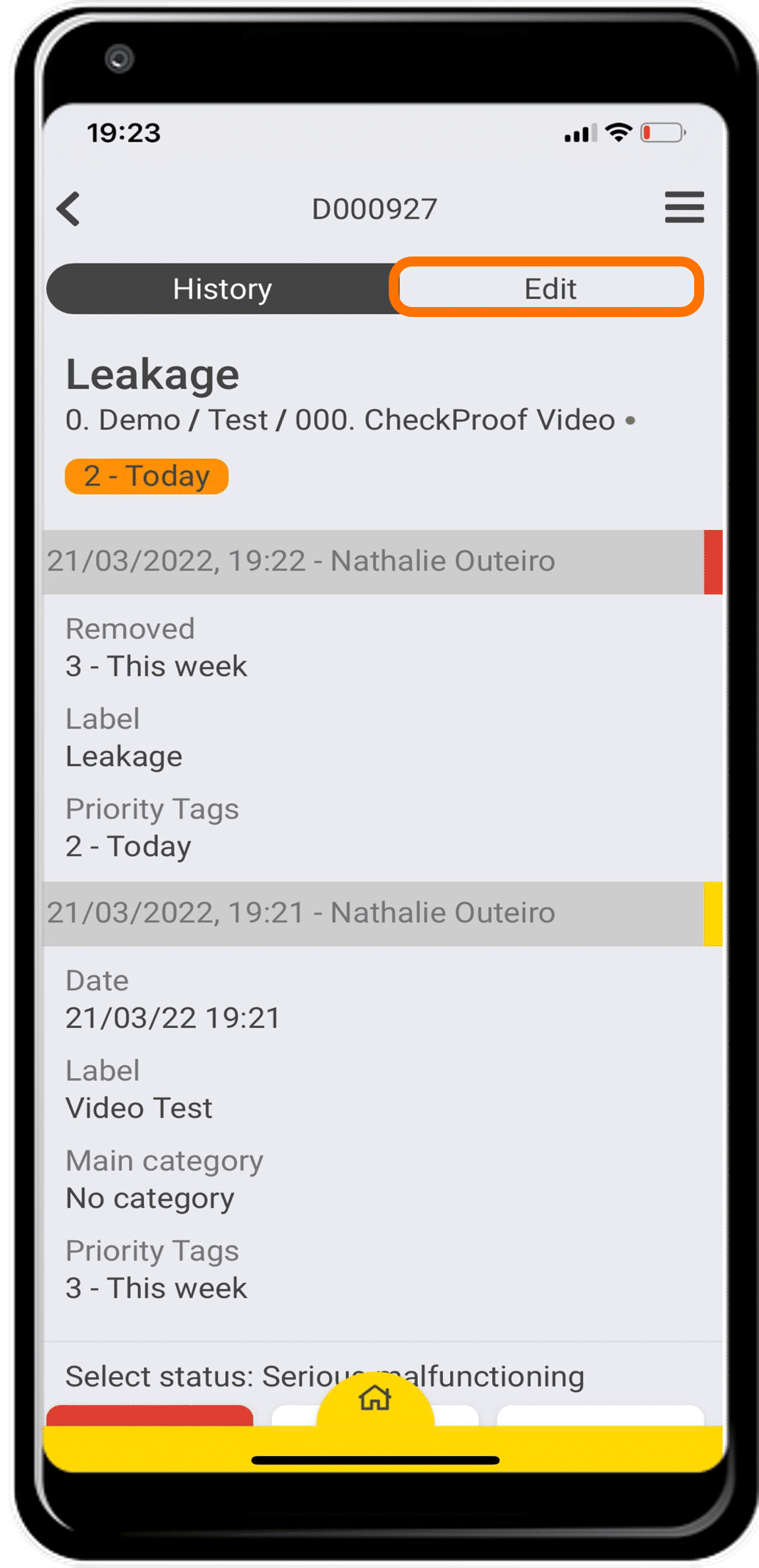Open the hamburger menu
This screenshot has height=1568, width=759.
tap(684, 207)
